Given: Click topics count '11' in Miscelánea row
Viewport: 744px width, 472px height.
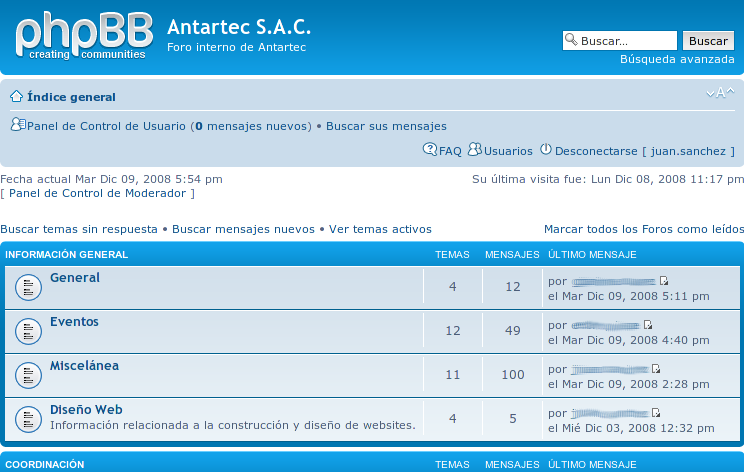Looking at the screenshot, I should tap(453, 375).
